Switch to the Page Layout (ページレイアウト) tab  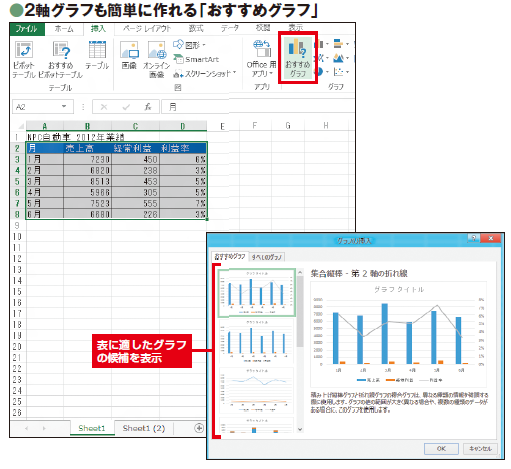147,29
